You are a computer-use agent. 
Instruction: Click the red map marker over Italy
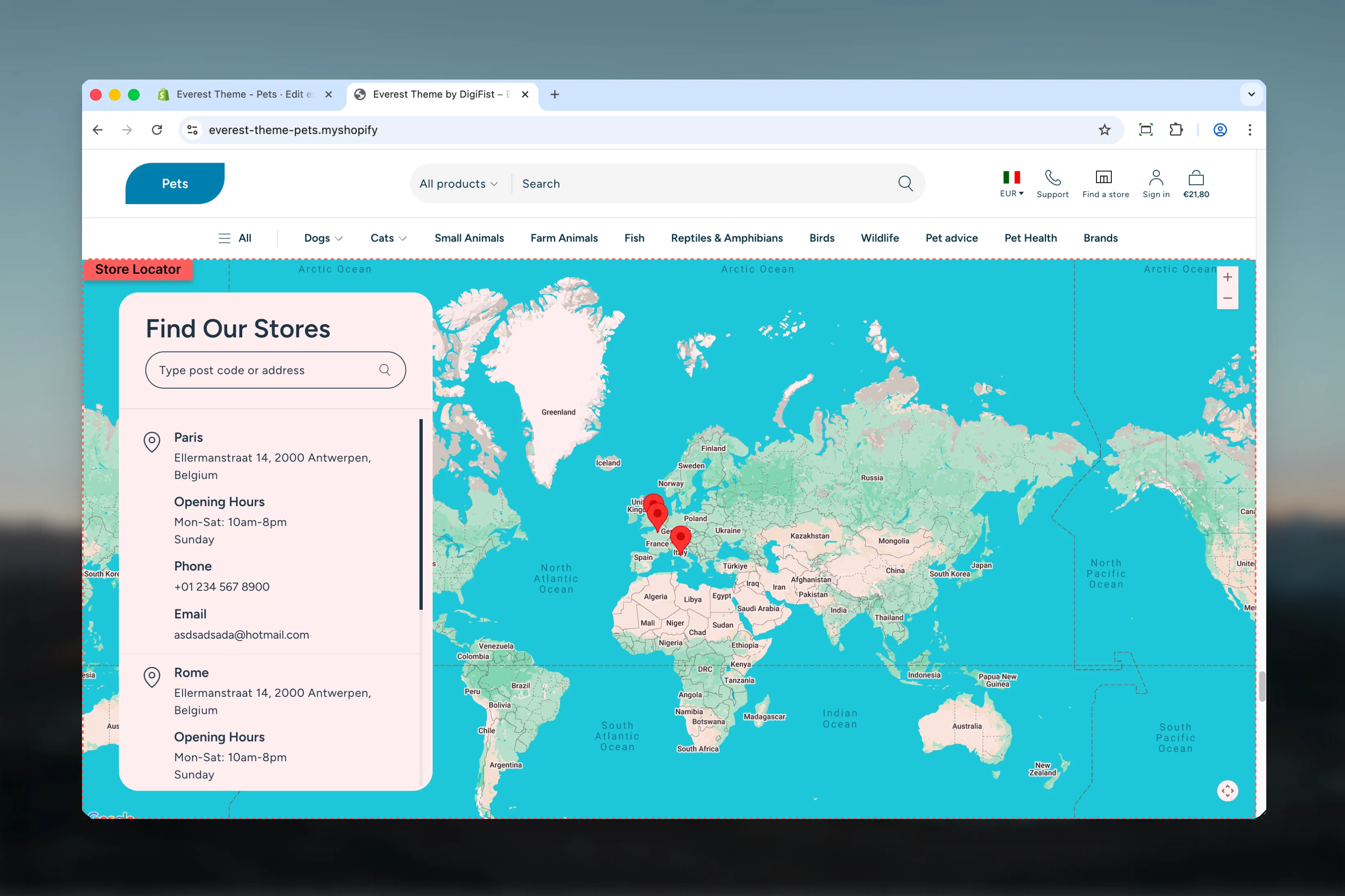(x=680, y=539)
